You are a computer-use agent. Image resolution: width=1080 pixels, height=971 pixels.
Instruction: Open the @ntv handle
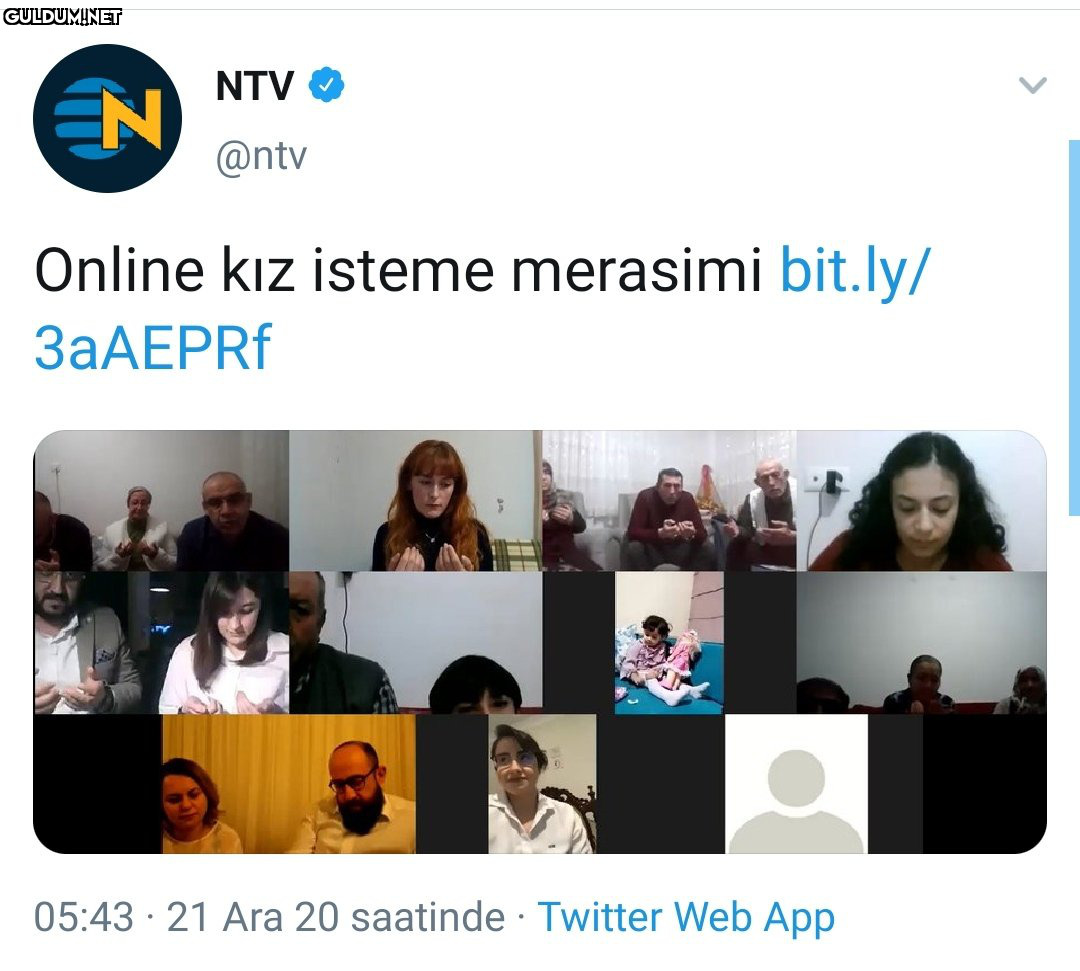[261, 156]
